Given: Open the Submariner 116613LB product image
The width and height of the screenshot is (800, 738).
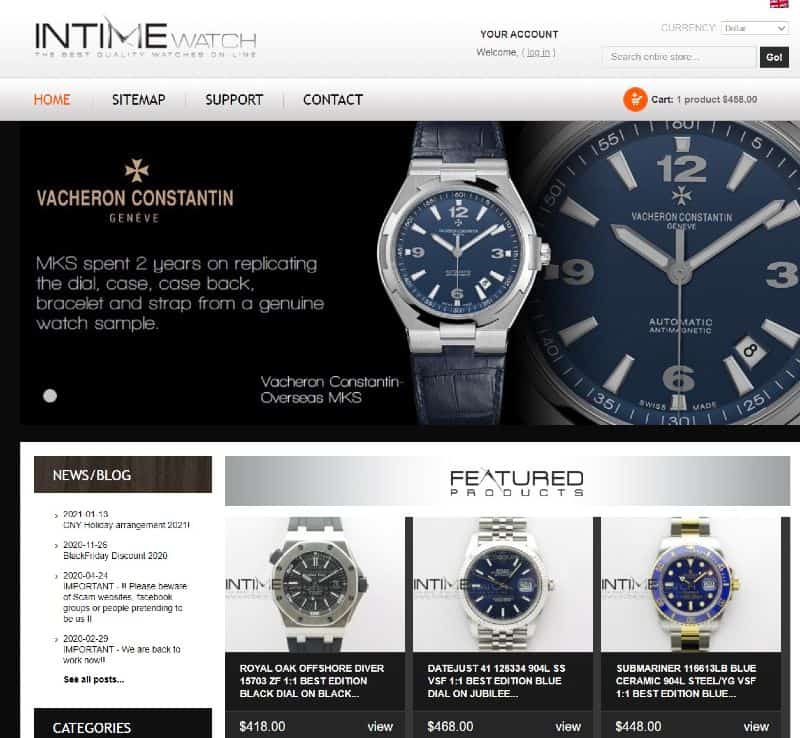Looking at the screenshot, I should pos(691,584).
